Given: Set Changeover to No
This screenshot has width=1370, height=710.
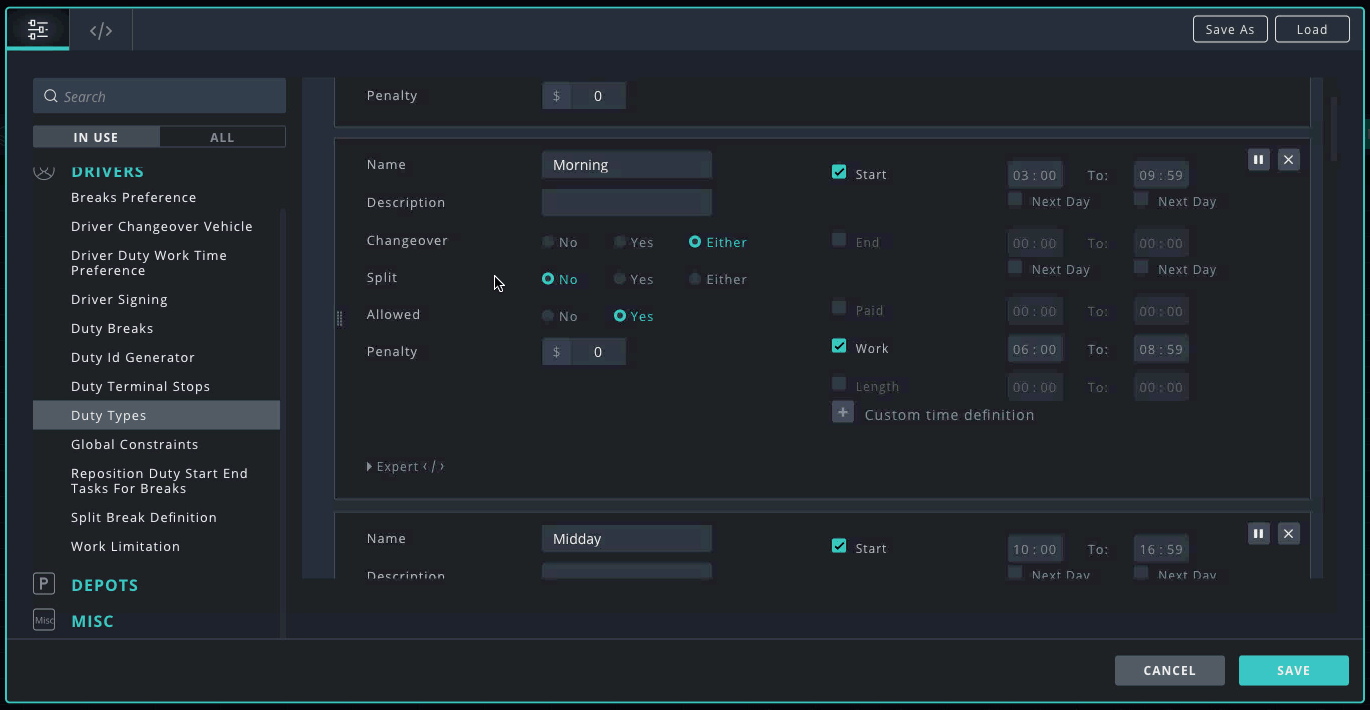Looking at the screenshot, I should (x=548, y=242).
